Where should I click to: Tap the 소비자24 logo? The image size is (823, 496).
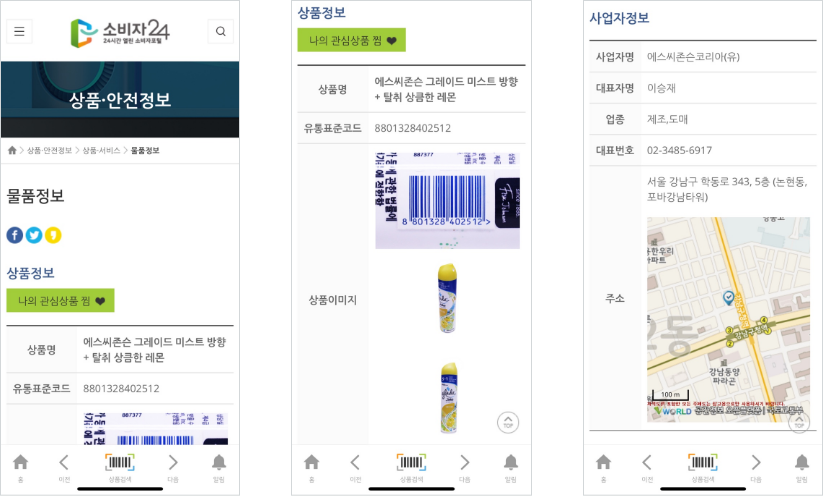coord(120,33)
